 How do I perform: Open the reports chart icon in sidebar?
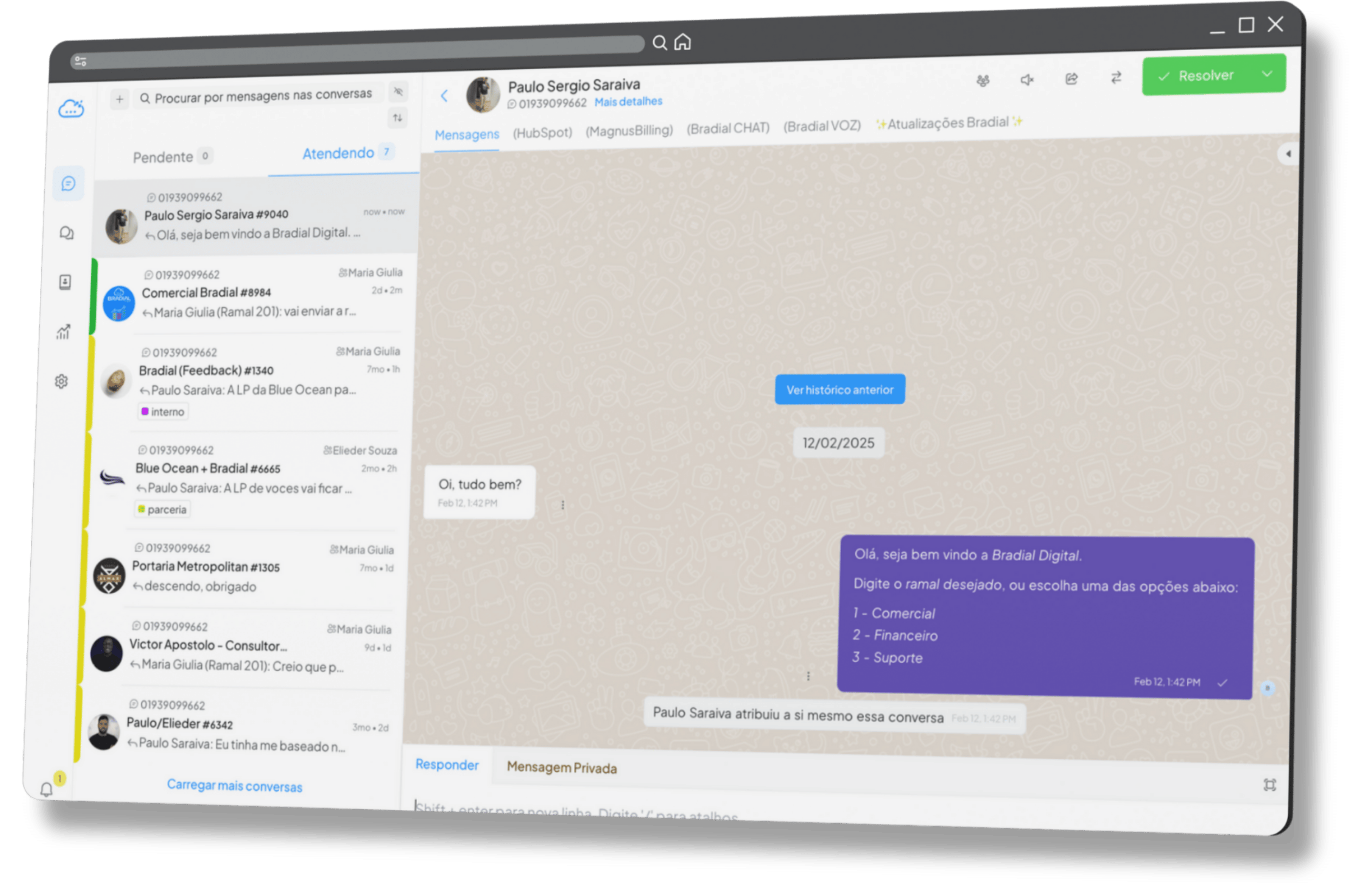click(63, 332)
